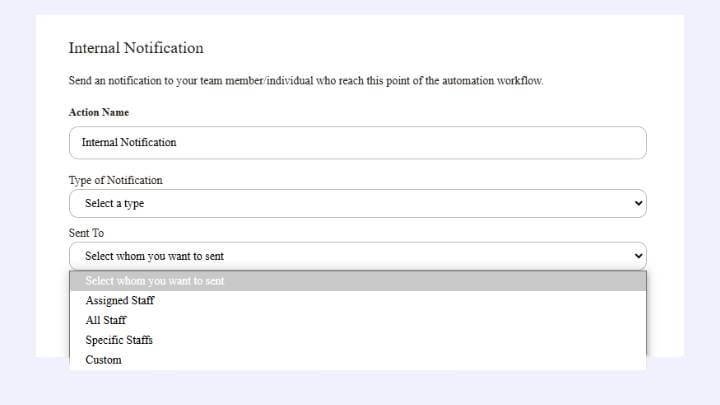The image size is (720, 405).
Task: Select the 'Custom' recipient option
Action: (104, 360)
